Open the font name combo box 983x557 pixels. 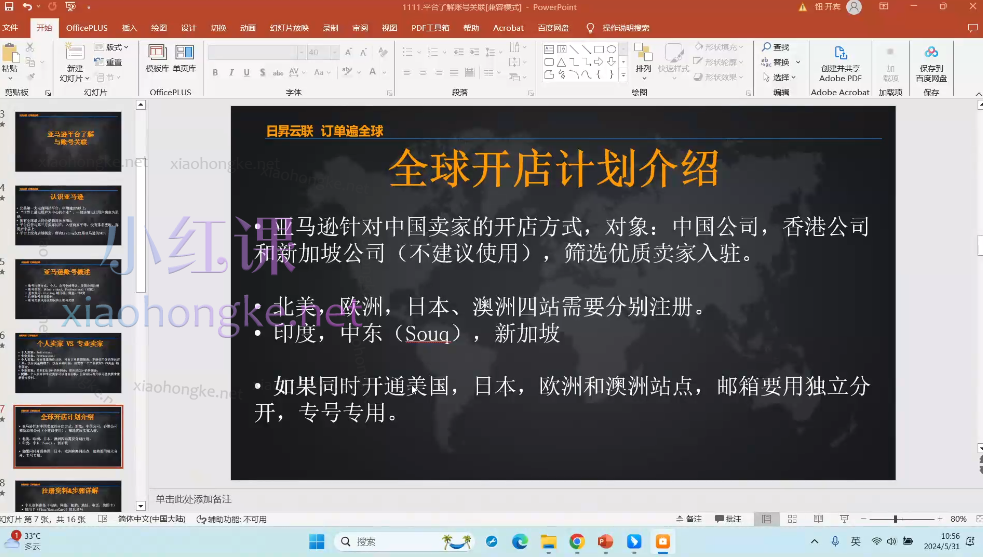[256, 52]
